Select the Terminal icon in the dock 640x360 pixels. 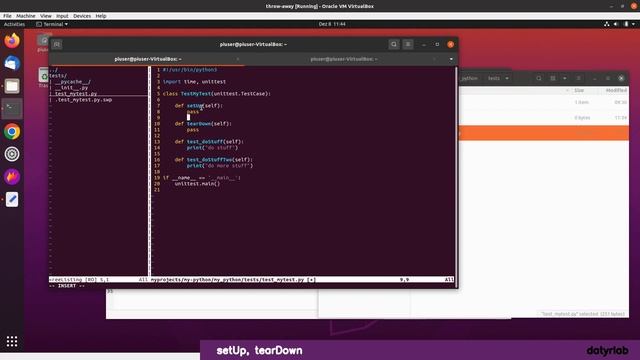[x=12, y=109]
